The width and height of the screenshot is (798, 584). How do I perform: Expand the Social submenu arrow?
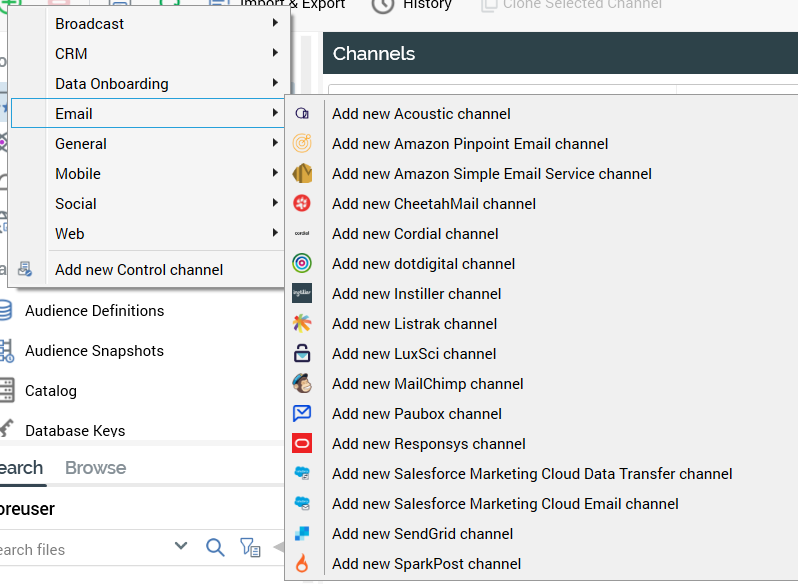coord(275,204)
